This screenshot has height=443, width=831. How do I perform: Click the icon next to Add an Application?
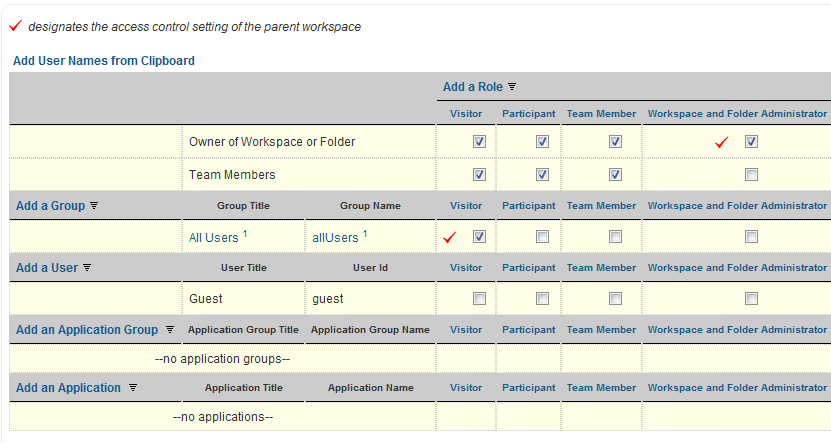132,388
